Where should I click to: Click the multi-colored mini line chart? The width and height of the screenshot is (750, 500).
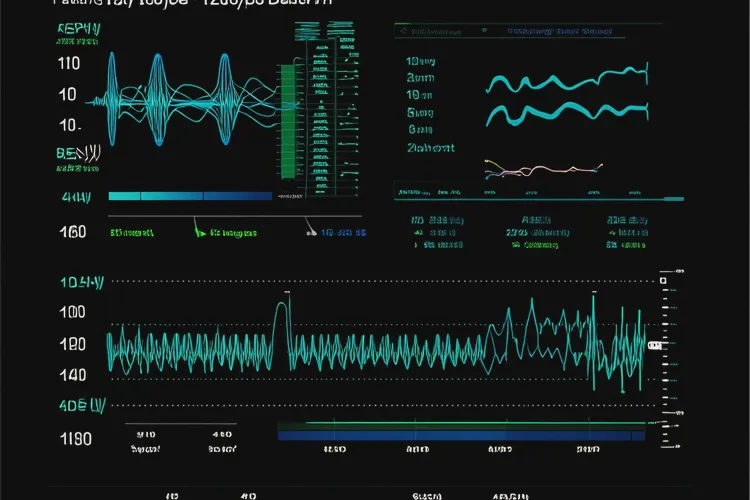click(541, 169)
